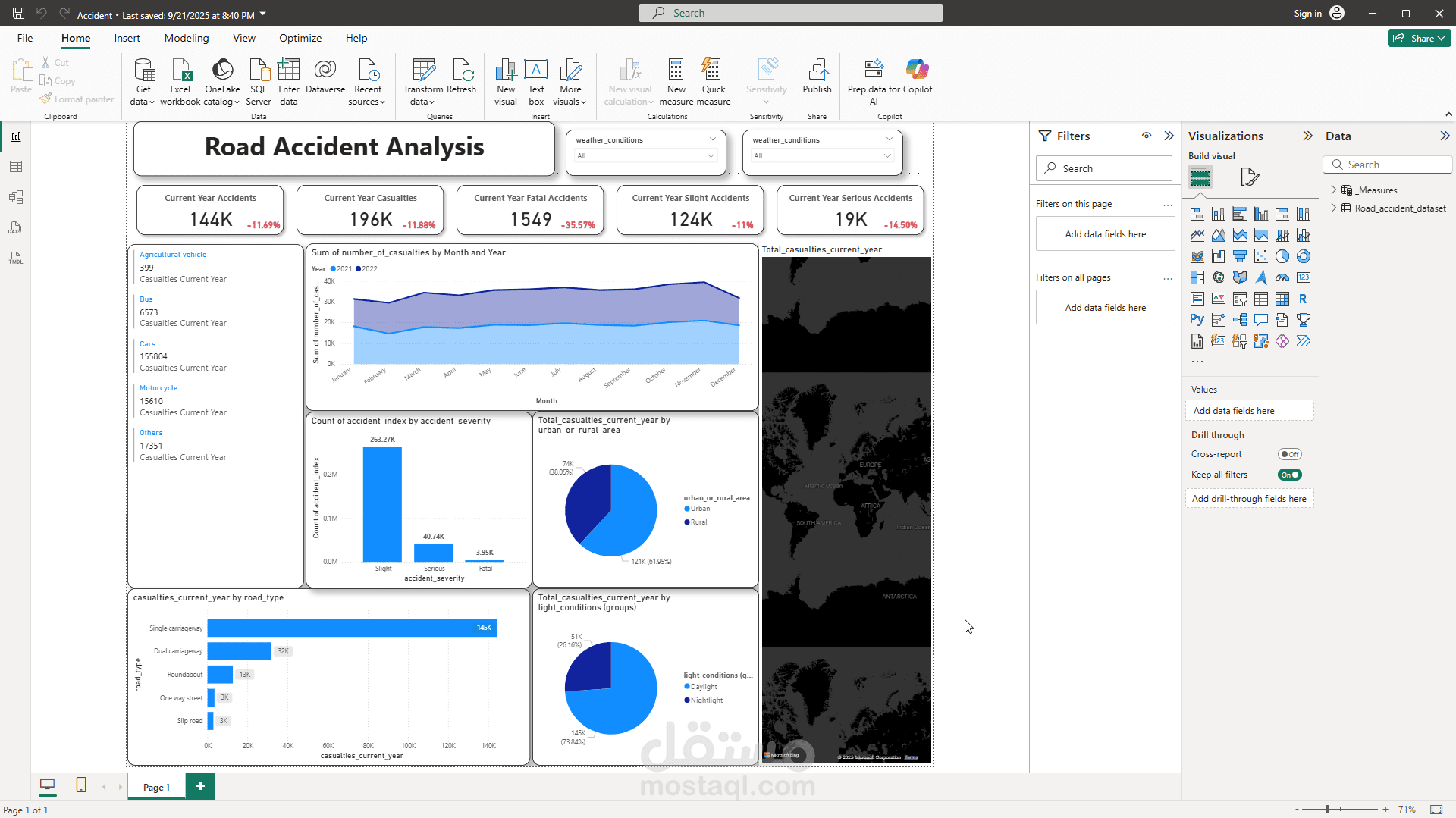Switch to mobile layout view
This screenshot has height=818, width=1456.
[81, 785]
